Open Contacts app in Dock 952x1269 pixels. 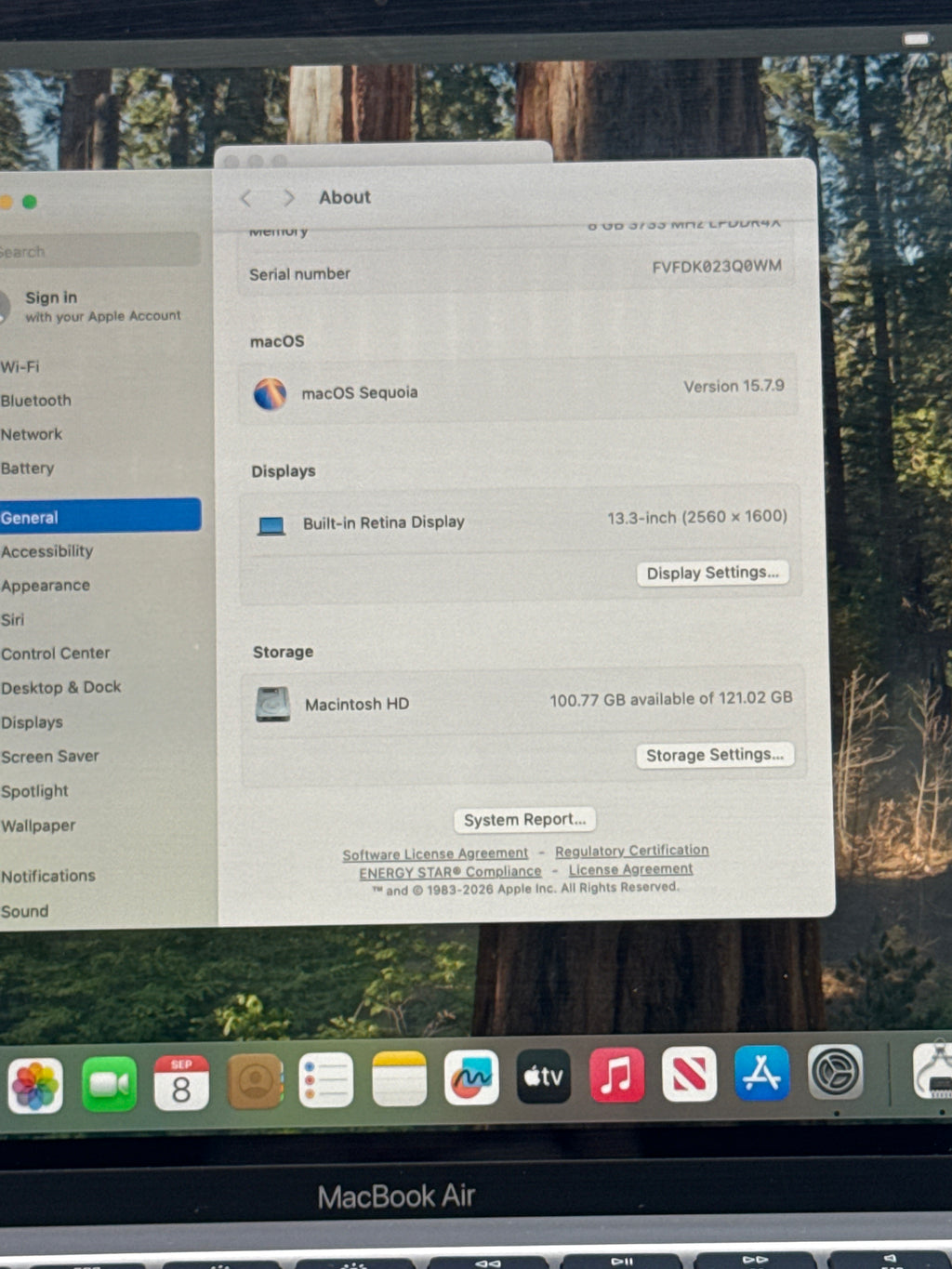click(254, 1081)
